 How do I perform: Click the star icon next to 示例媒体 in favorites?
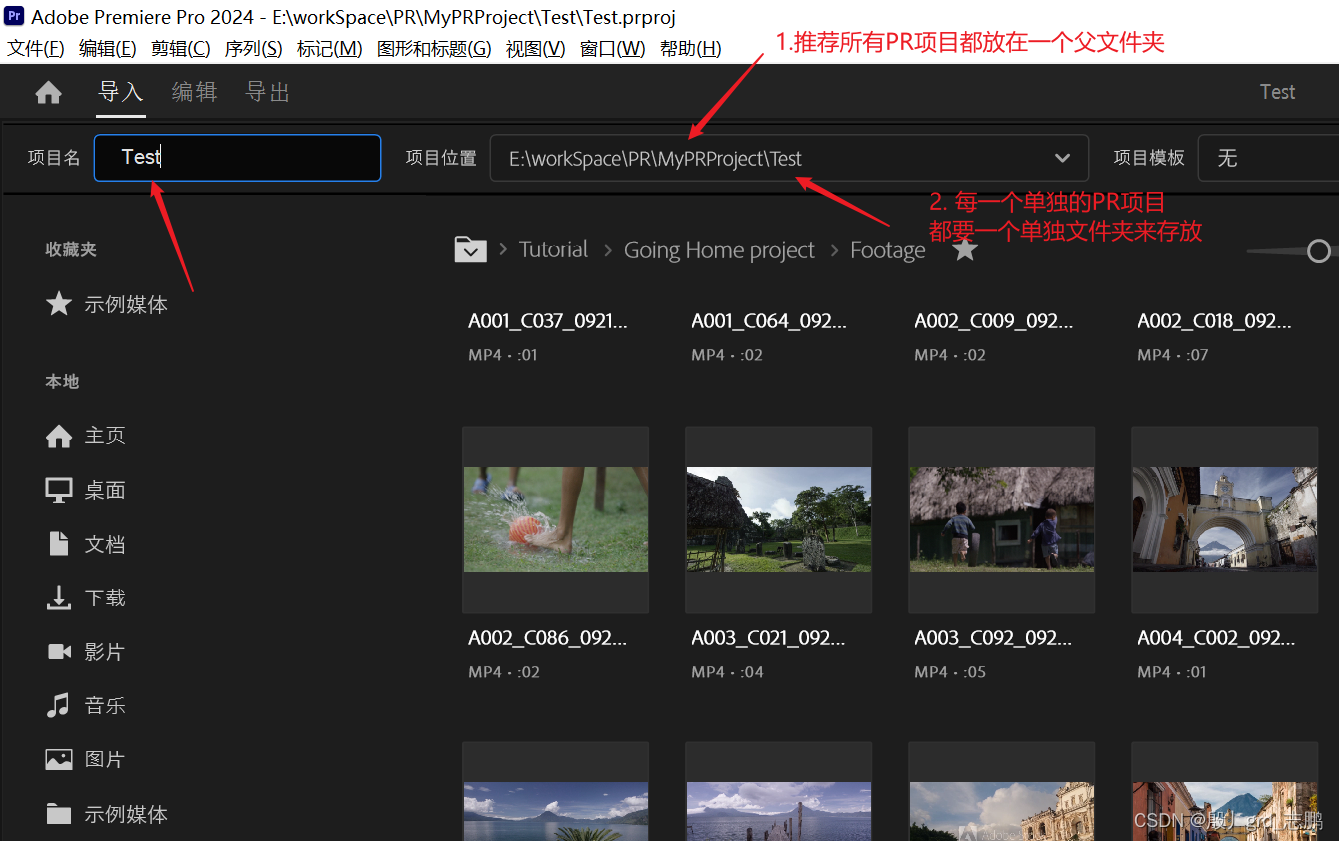[x=59, y=304]
